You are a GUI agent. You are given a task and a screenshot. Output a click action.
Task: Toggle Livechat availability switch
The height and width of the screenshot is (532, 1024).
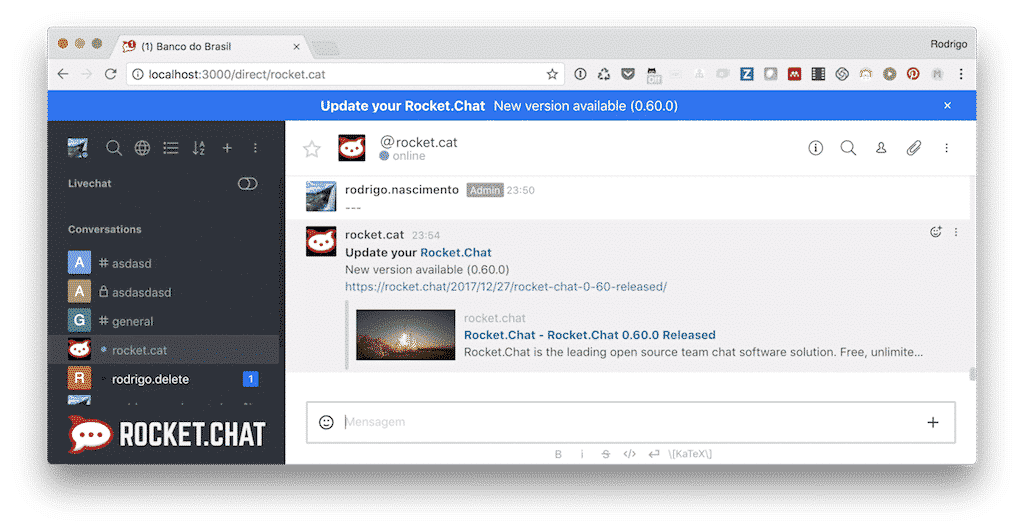[248, 183]
